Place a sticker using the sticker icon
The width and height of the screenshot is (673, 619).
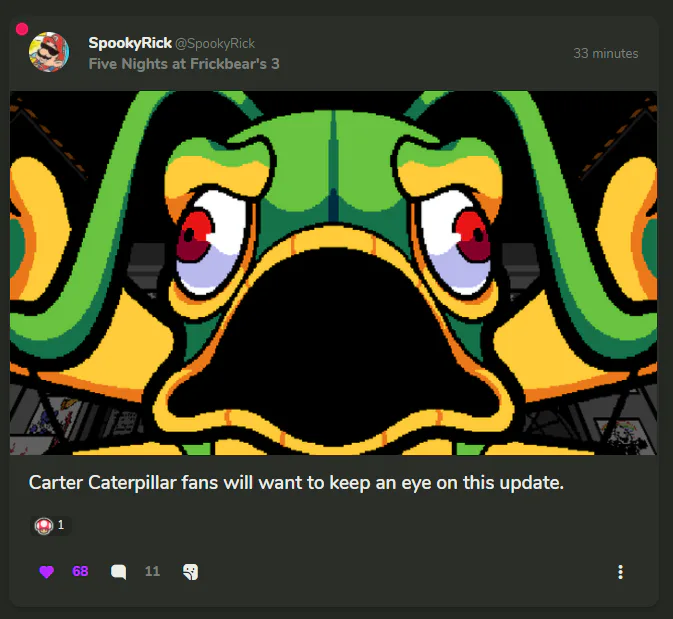190,572
